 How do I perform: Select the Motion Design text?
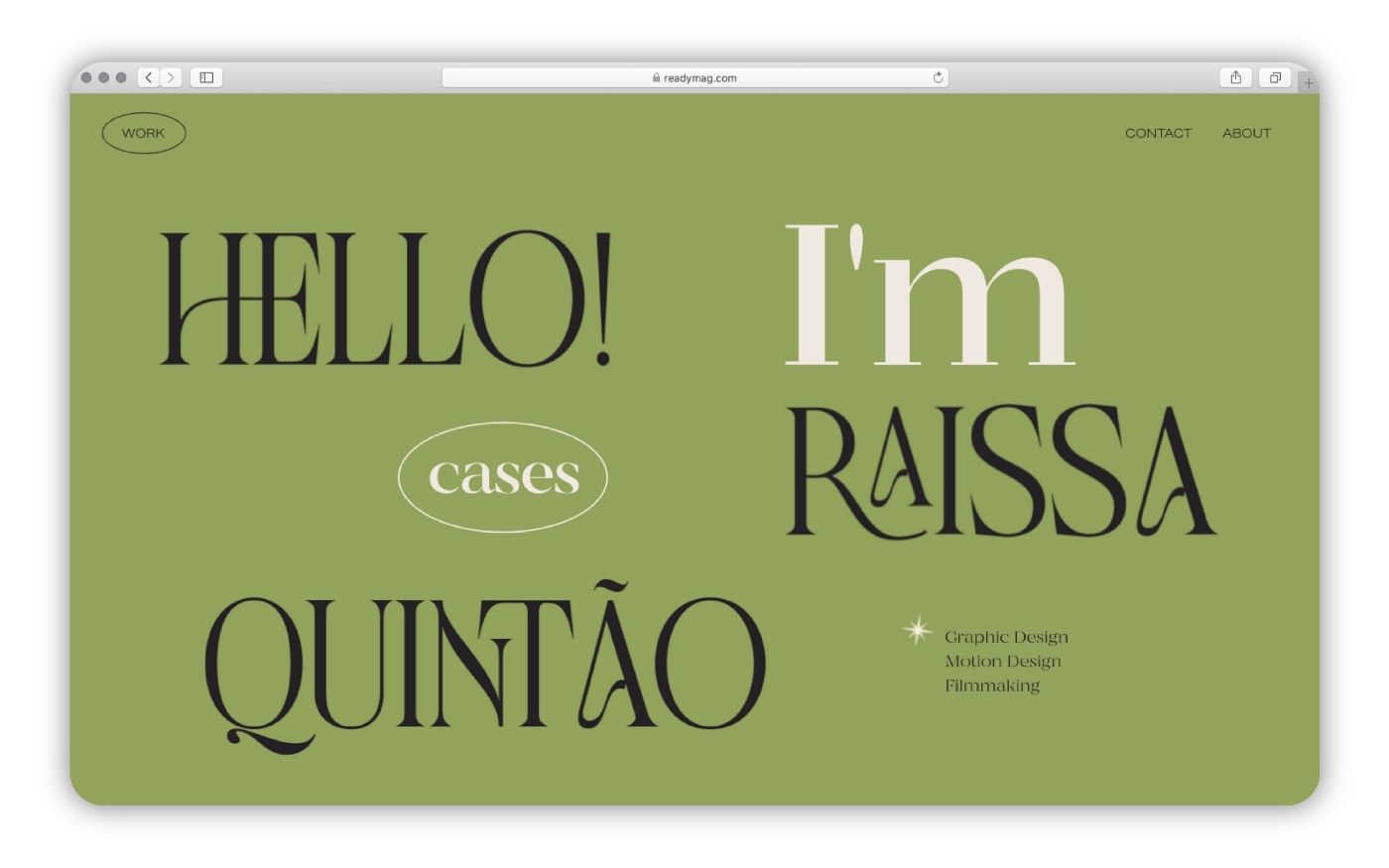(1003, 662)
